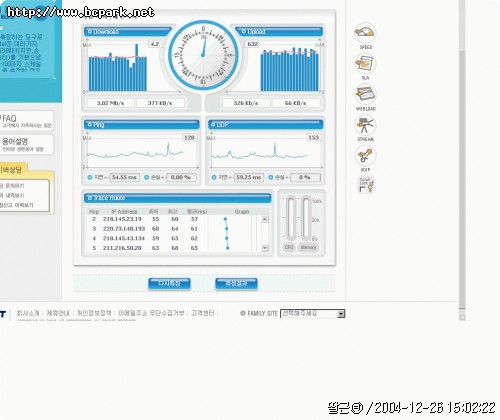Click the Hop column header
This screenshot has height=420, width=500.
tap(94, 212)
